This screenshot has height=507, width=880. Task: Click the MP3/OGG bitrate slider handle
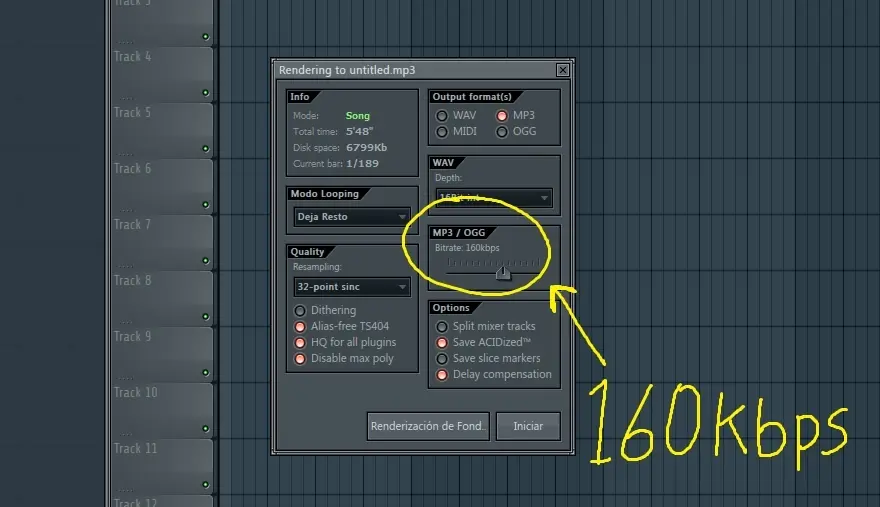pos(503,273)
